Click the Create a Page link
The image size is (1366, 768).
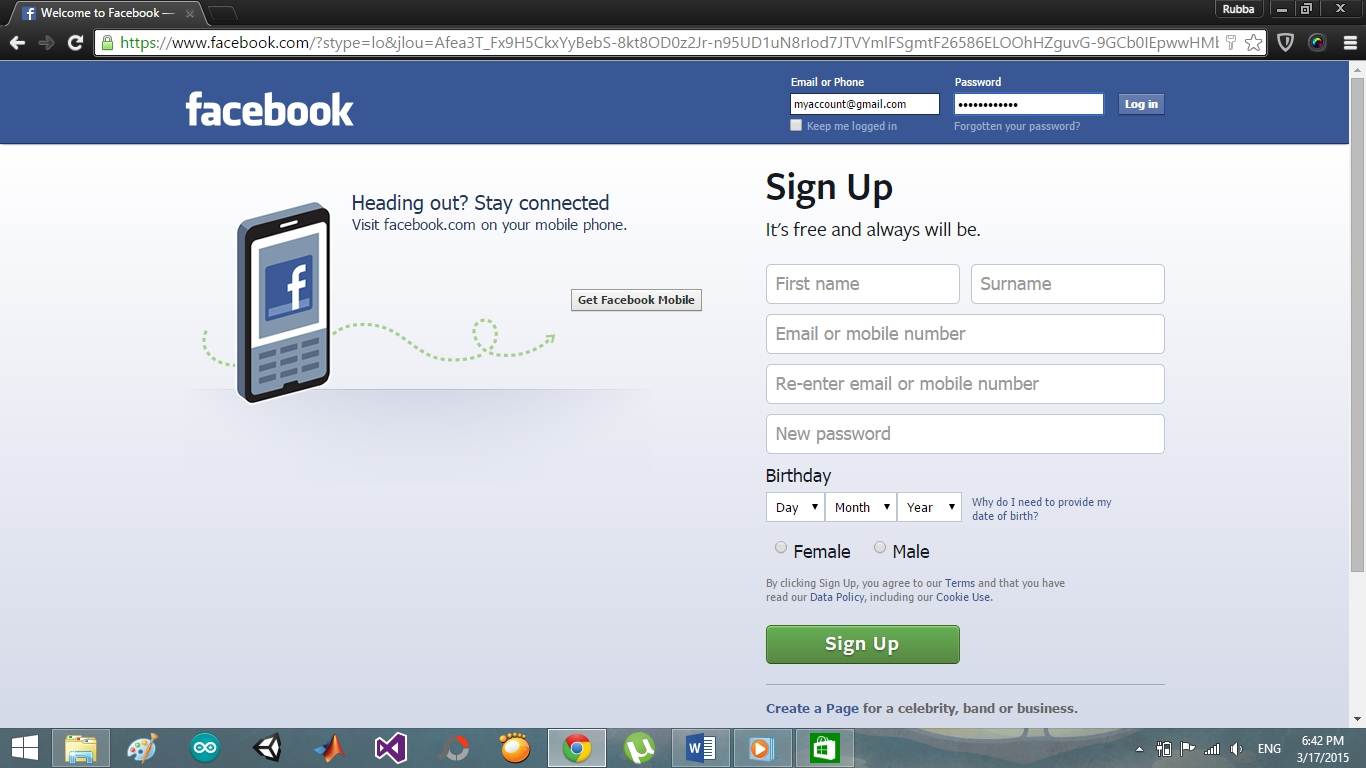point(812,708)
